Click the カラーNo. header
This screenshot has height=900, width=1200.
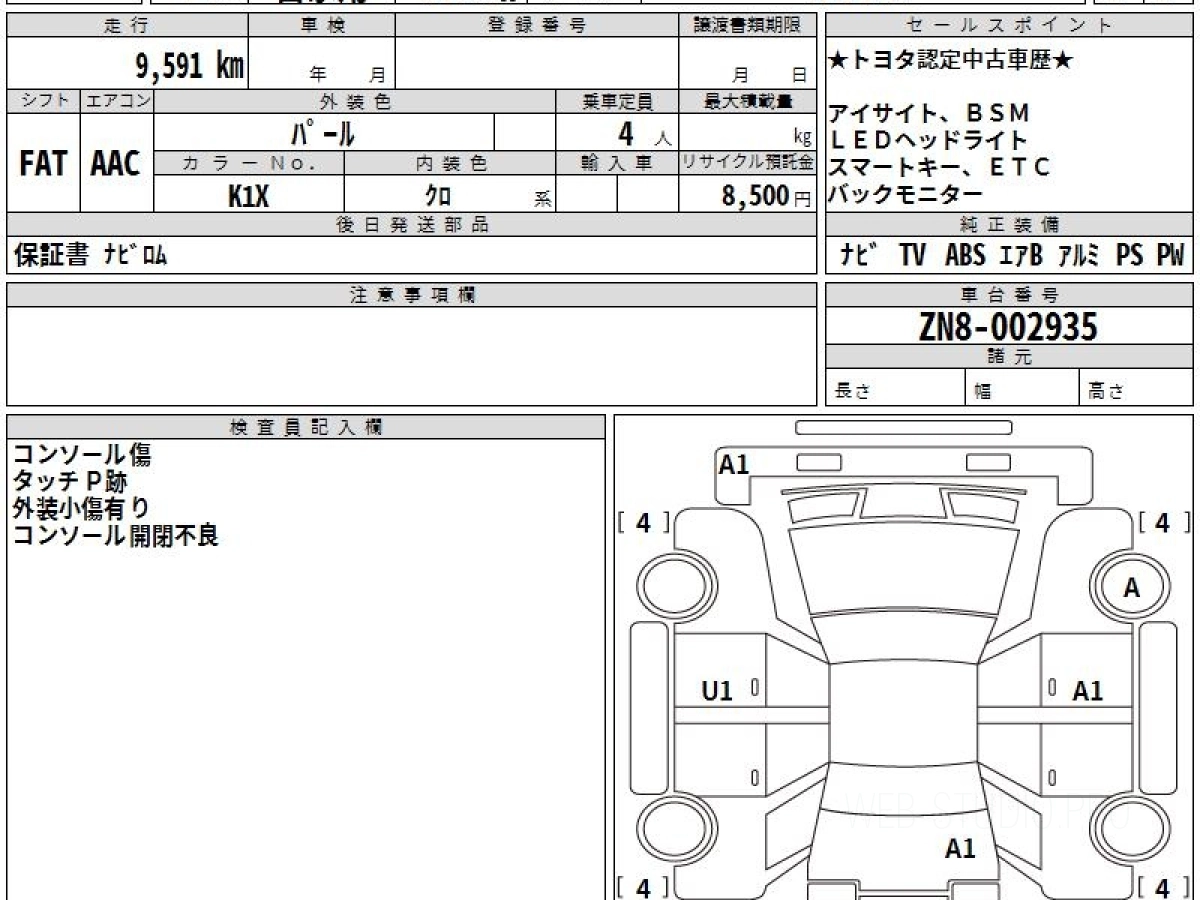(x=249, y=163)
